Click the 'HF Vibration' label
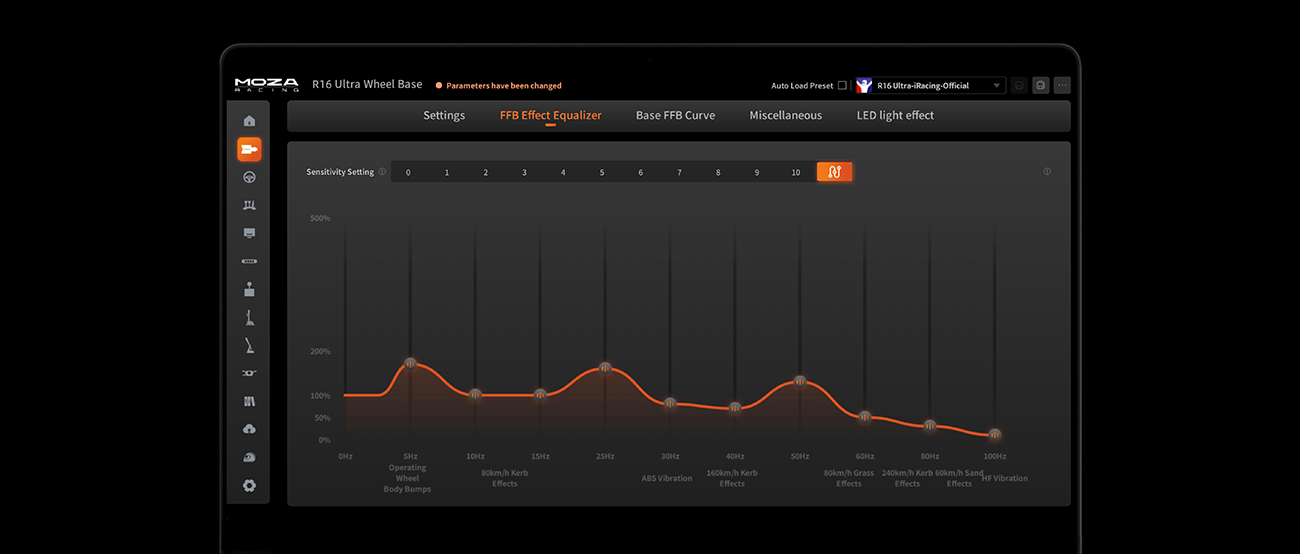The image size is (1300, 554). click(1005, 478)
